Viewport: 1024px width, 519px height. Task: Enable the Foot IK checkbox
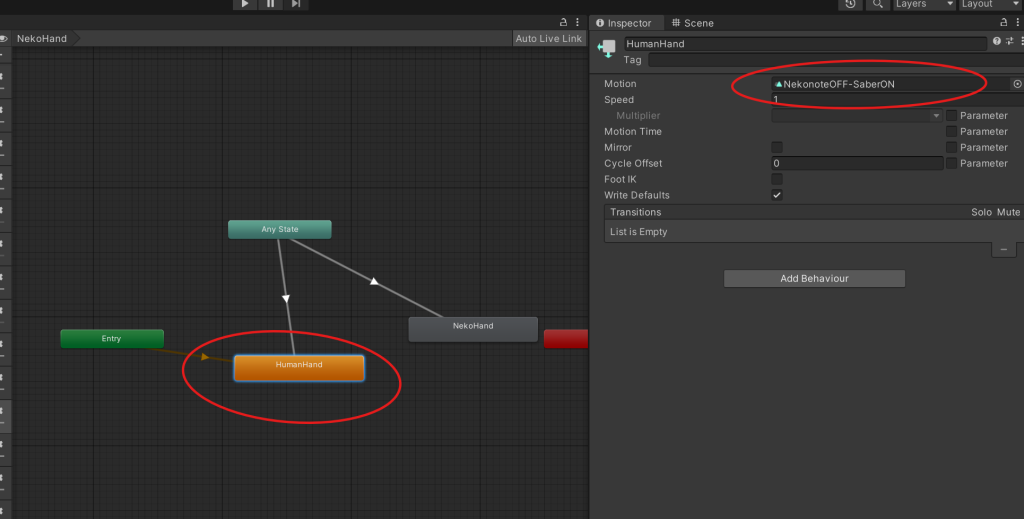[777, 179]
